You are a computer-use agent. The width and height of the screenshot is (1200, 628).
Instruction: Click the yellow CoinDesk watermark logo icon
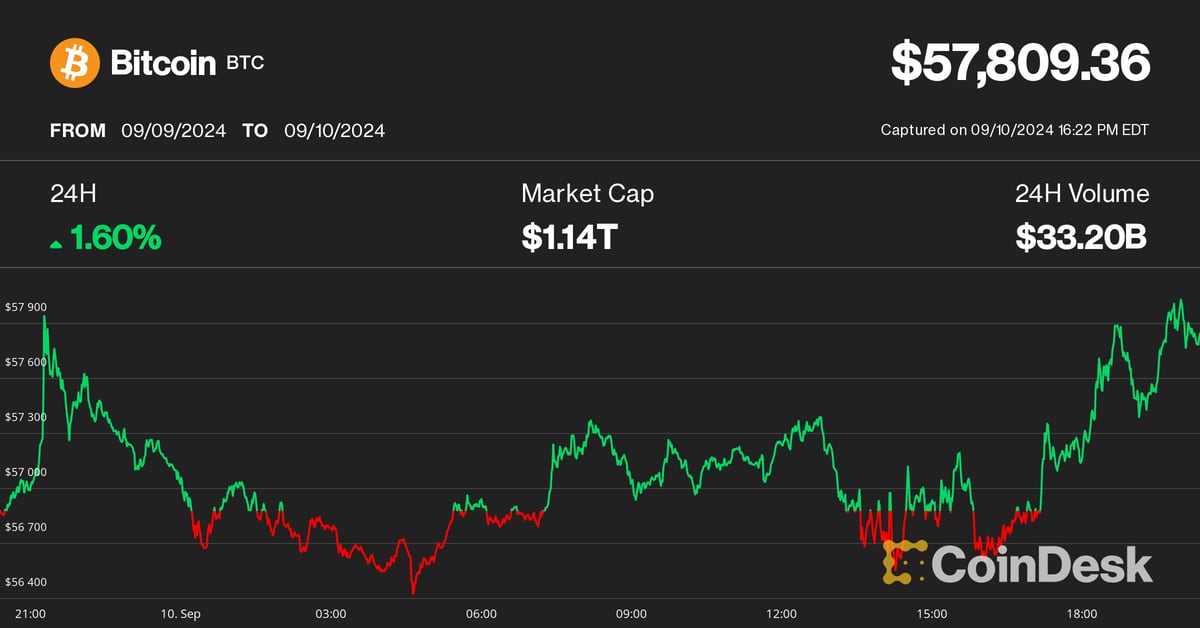[903, 562]
